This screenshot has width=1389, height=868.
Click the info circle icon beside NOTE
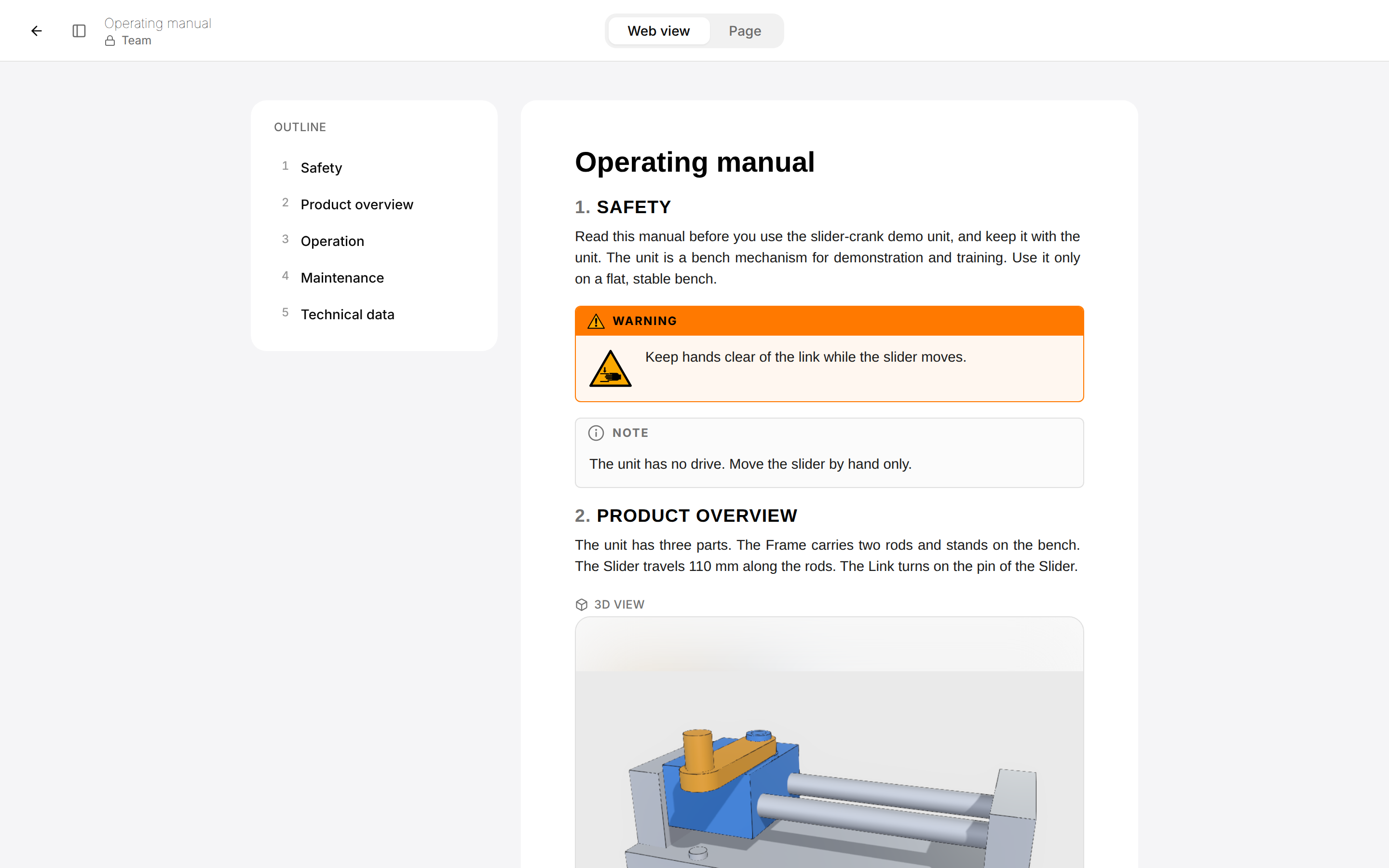click(x=596, y=433)
